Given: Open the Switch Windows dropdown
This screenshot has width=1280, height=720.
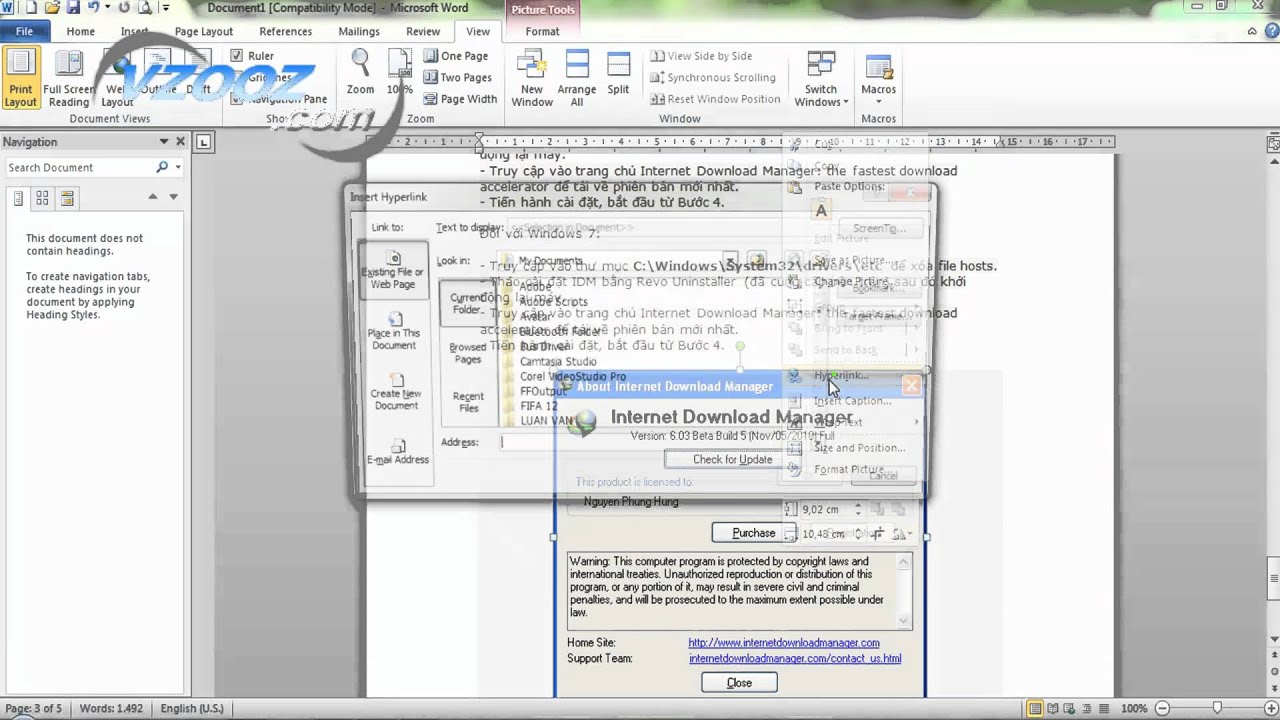Looking at the screenshot, I should click(x=821, y=78).
